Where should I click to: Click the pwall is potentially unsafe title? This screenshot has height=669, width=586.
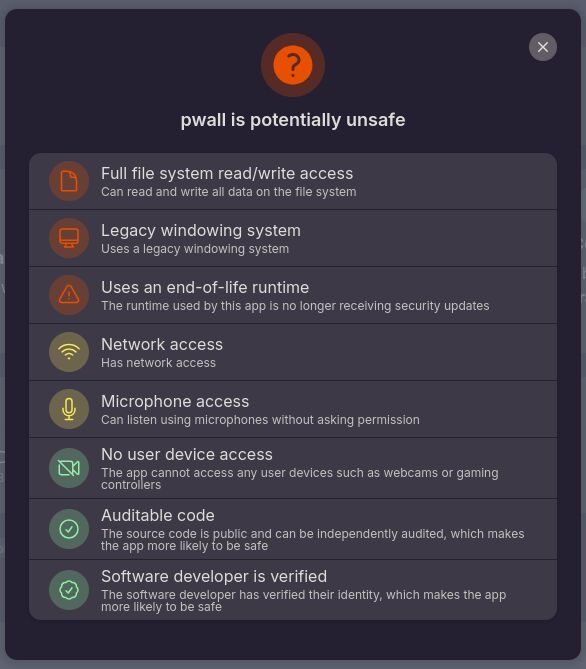293,120
